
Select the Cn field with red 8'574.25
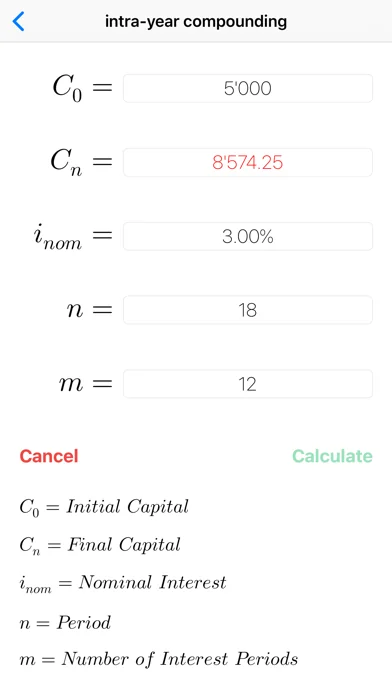click(248, 162)
